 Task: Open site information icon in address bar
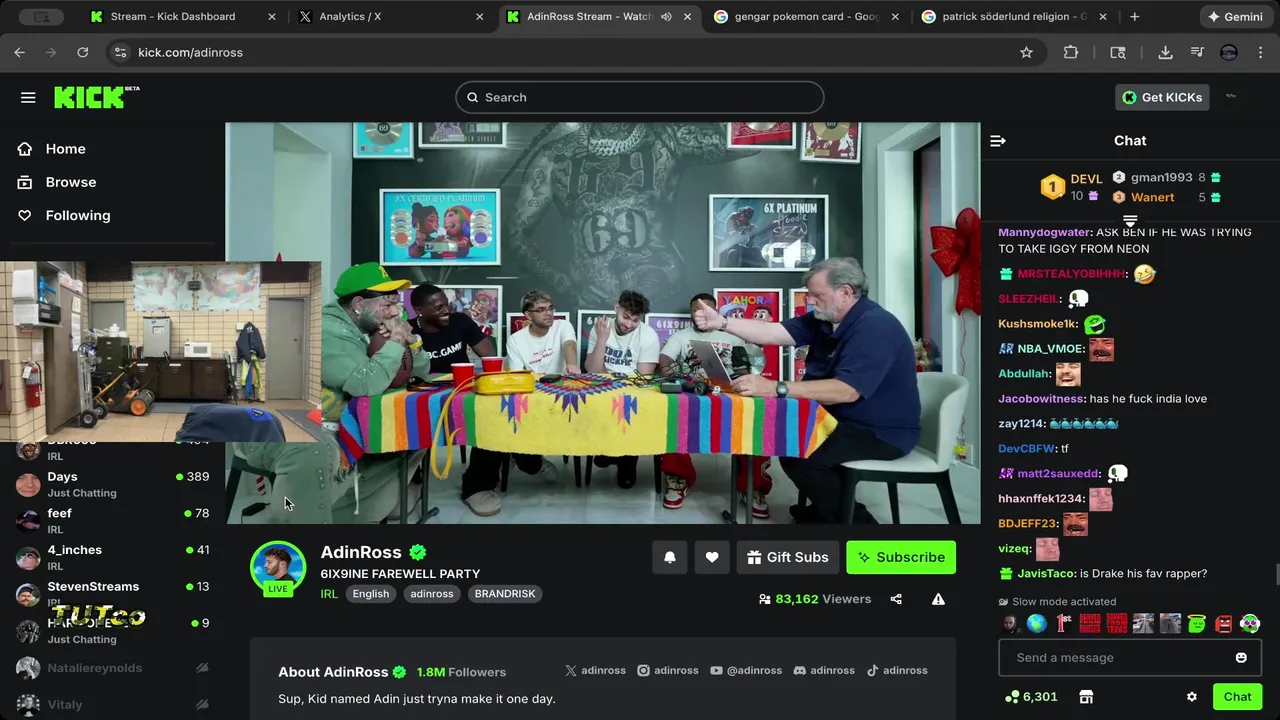[x=120, y=52]
